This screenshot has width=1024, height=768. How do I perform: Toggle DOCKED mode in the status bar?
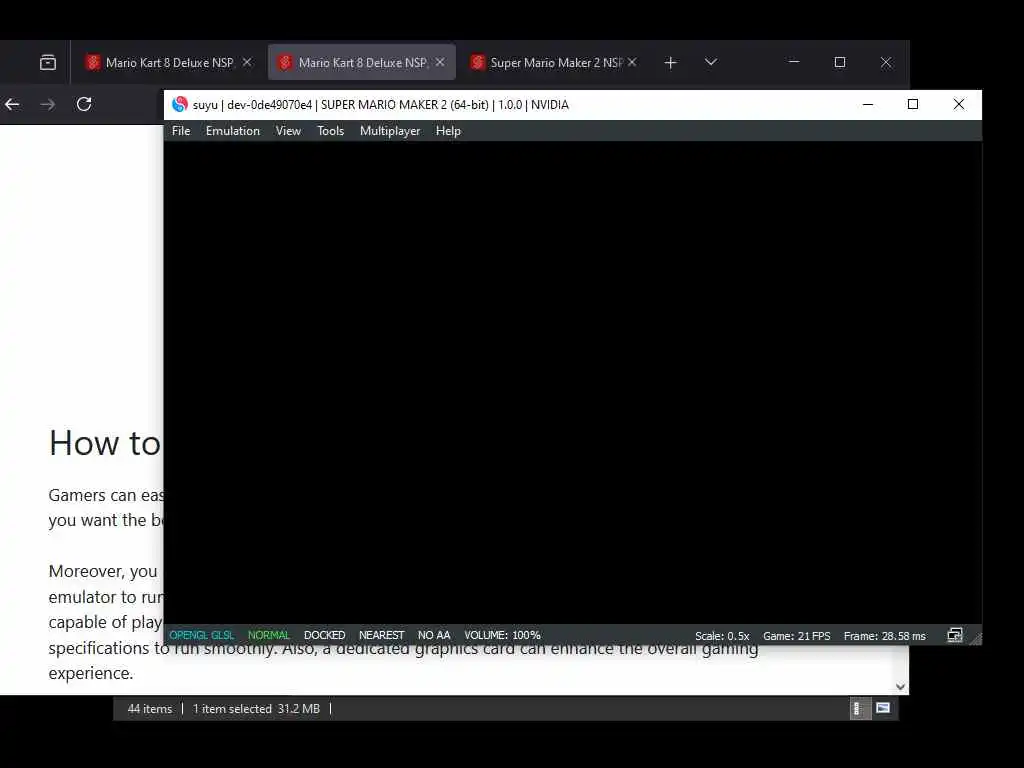[325, 635]
